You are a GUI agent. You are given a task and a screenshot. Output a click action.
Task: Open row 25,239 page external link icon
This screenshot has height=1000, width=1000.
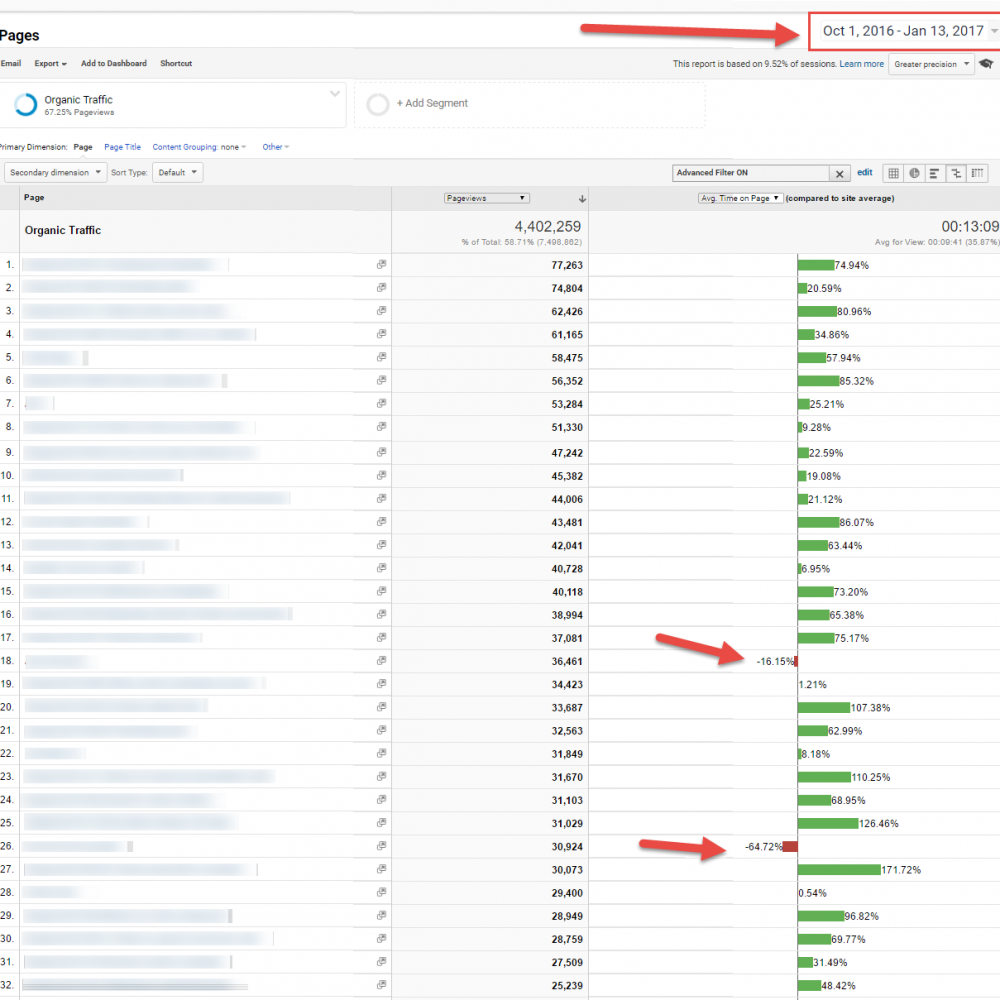click(x=381, y=985)
